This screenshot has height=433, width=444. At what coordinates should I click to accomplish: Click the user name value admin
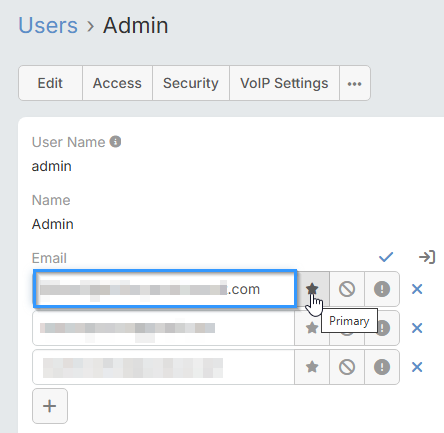pyautogui.click(x=52, y=166)
